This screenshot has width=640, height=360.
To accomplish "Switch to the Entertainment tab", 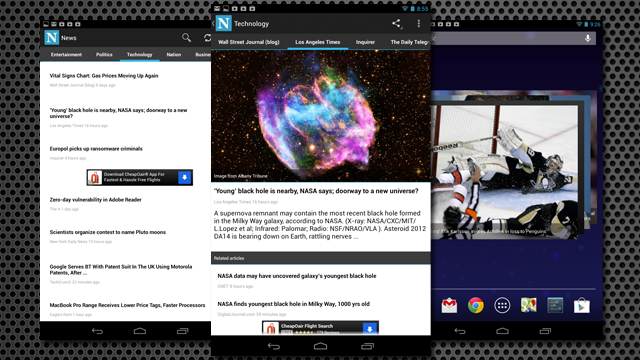I will pyautogui.click(x=66, y=54).
